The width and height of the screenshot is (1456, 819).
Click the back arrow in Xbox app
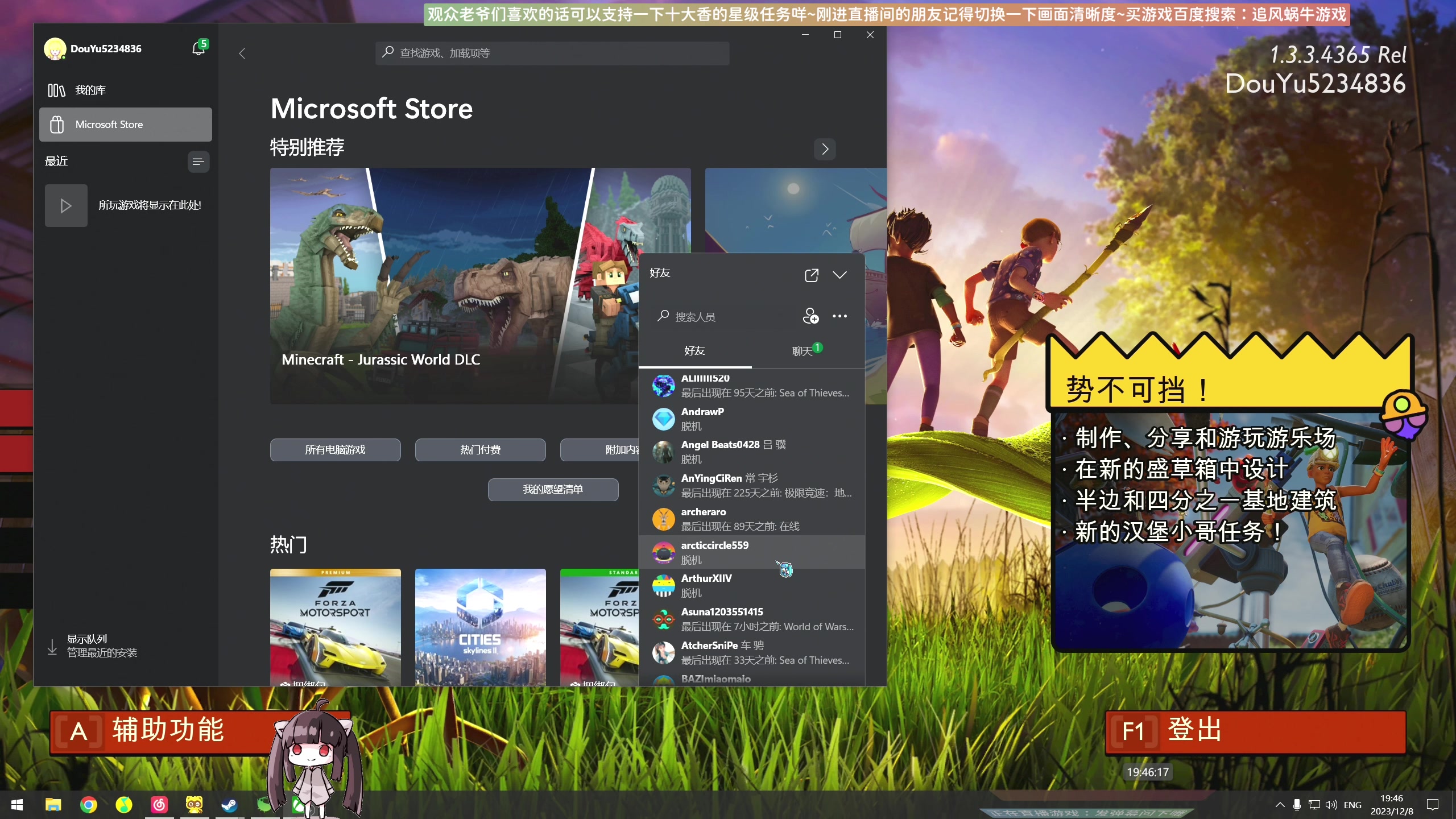click(x=242, y=53)
